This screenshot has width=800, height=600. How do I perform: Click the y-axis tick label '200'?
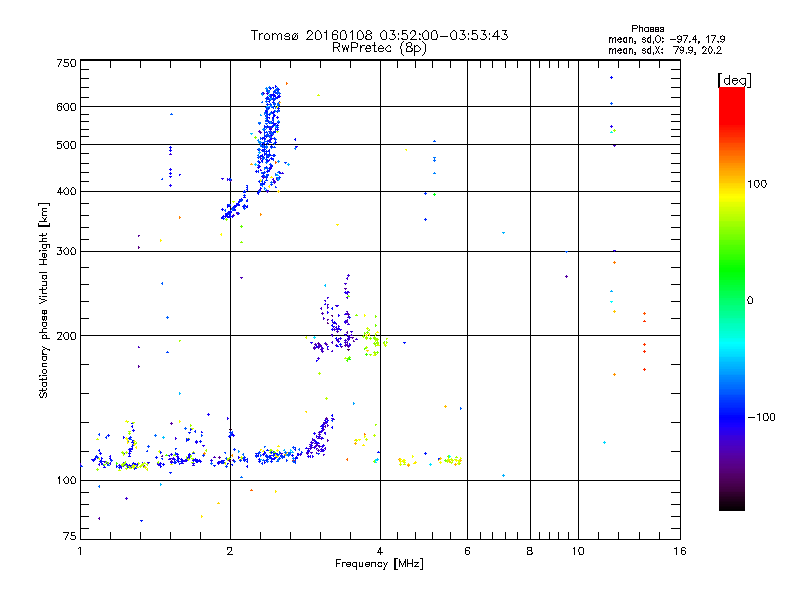tap(66, 336)
